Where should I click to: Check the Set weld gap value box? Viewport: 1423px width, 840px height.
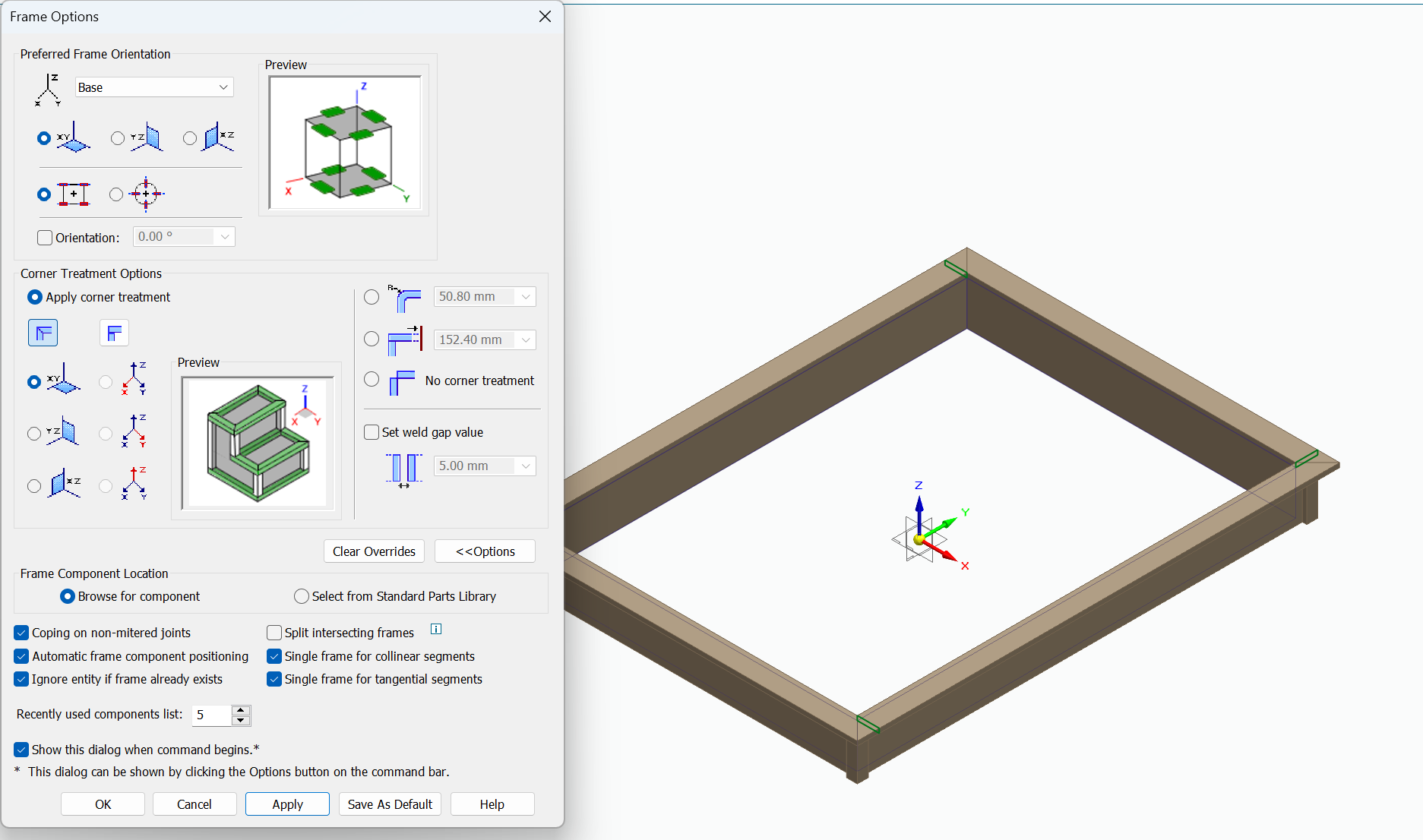(372, 432)
